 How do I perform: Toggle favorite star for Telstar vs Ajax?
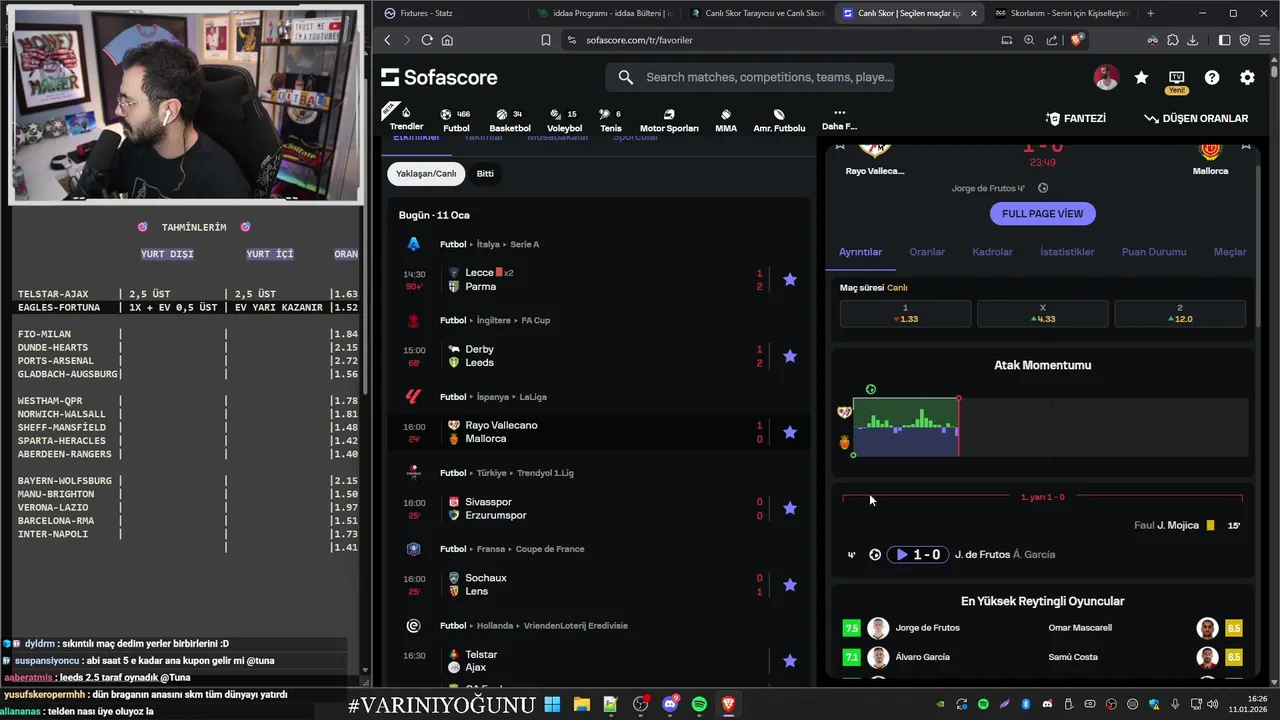coord(790,661)
